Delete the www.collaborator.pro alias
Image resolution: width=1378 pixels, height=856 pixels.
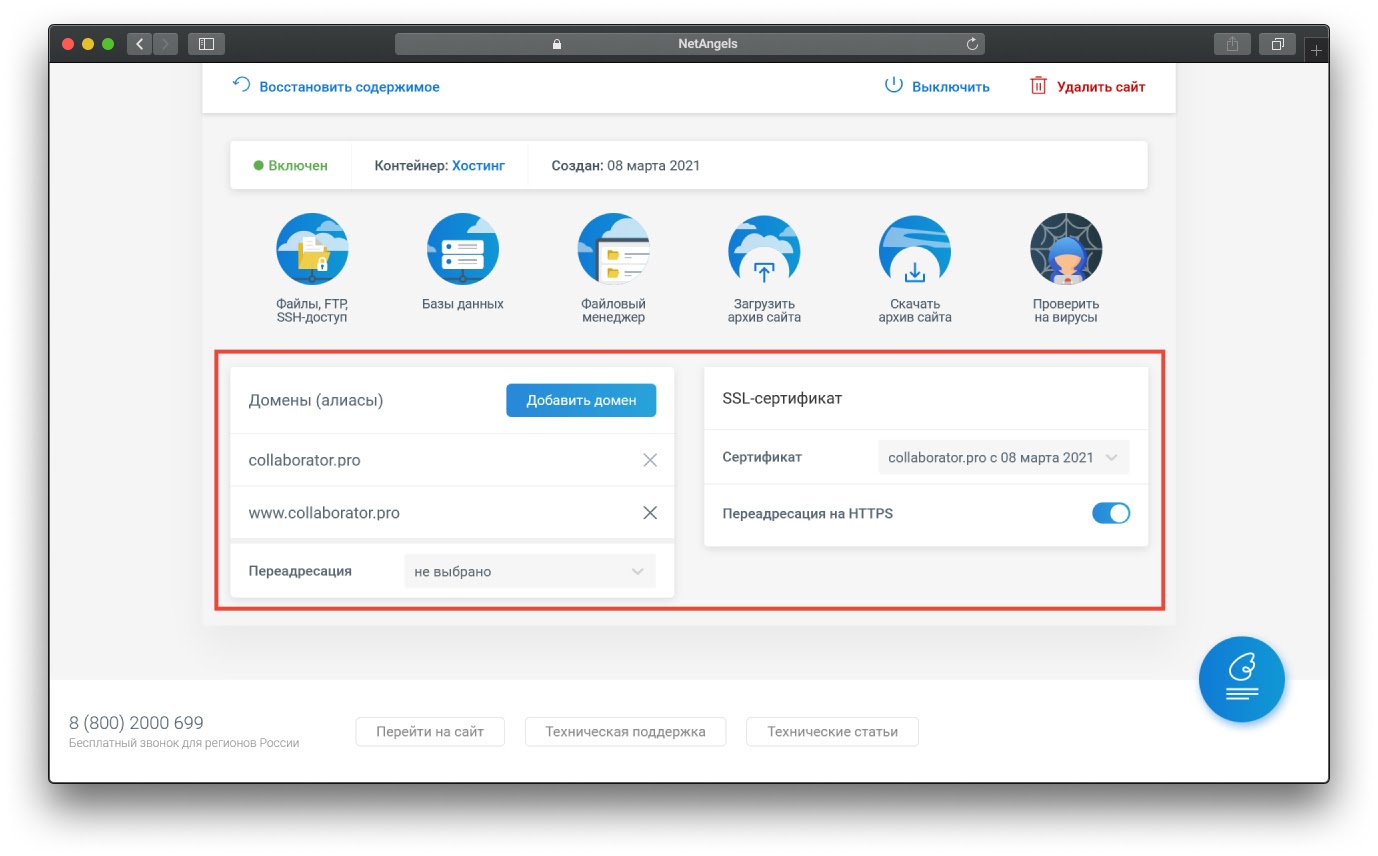[650, 513]
